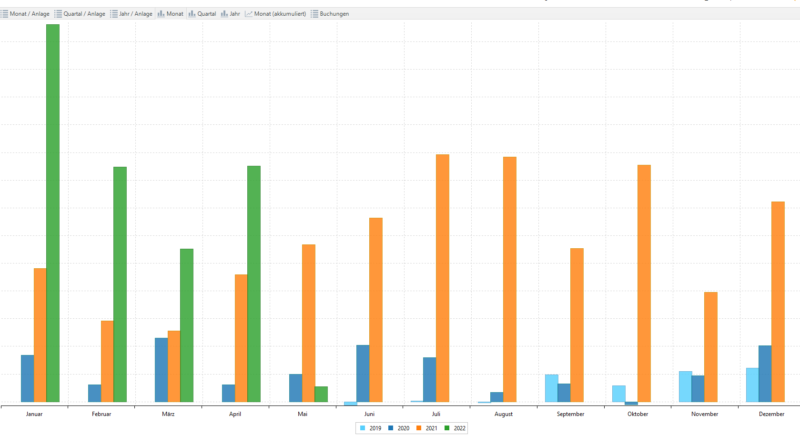Toggle the 2019 series in the legend
800x436 pixels.
(369, 428)
